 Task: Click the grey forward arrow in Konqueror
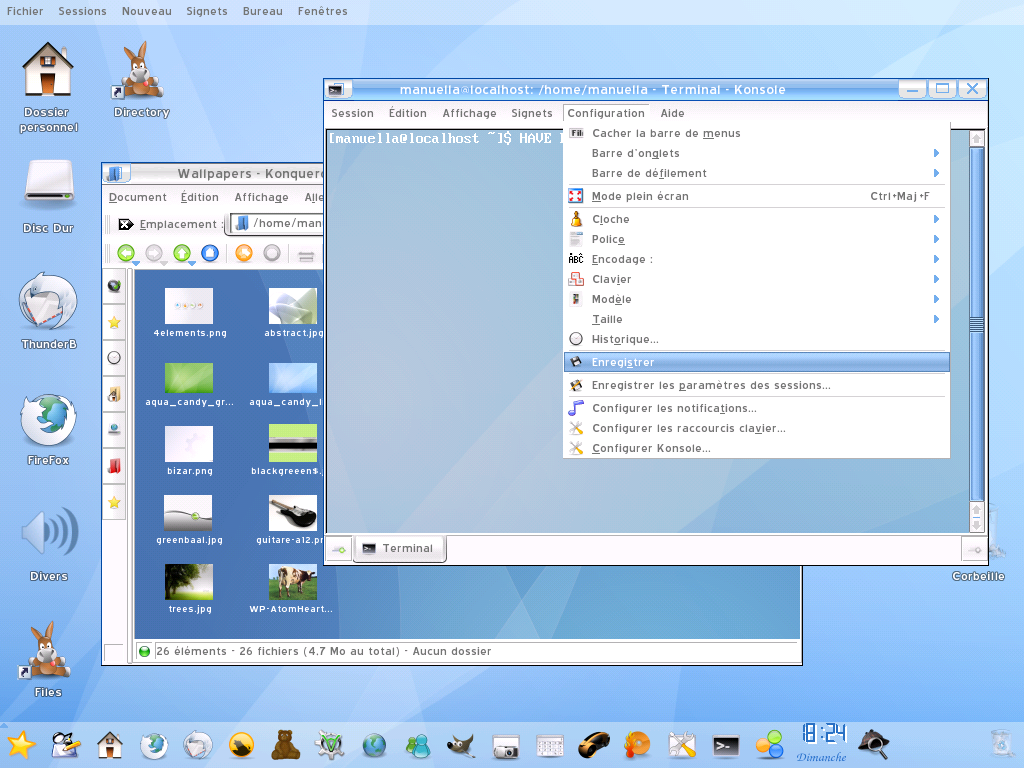[154, 253]
